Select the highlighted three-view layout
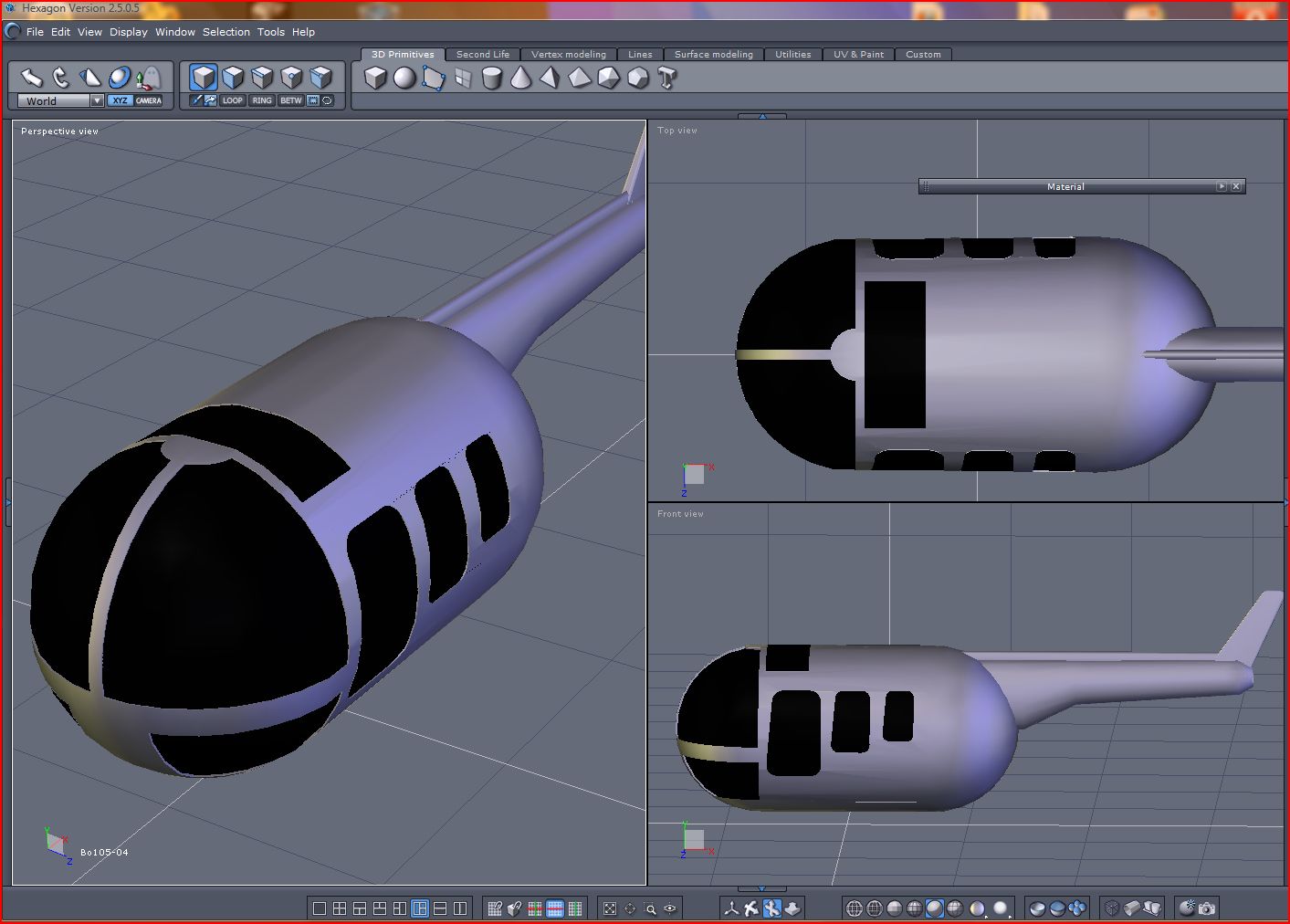This screenshot has height=924, width=1290. (x=420, y=908)
